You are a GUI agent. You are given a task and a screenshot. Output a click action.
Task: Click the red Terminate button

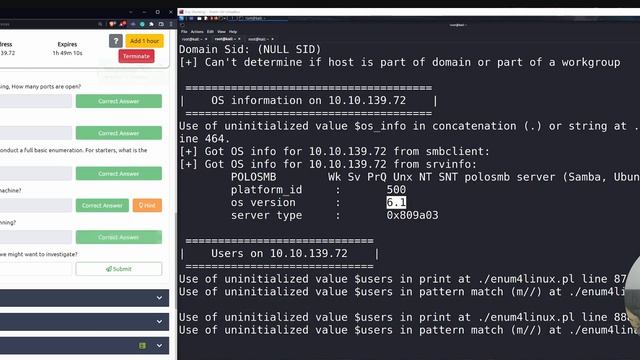(136, 56)
